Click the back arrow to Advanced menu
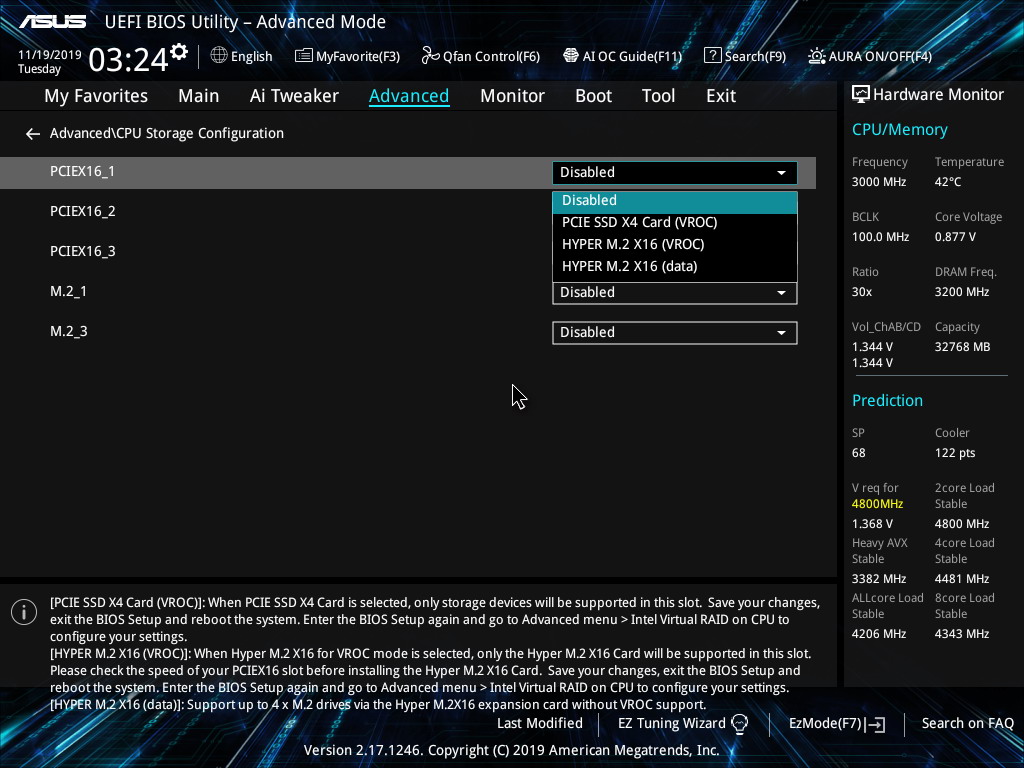This screenshot has width=1024, height=768. pyautogui.click(x=33, y=134)
